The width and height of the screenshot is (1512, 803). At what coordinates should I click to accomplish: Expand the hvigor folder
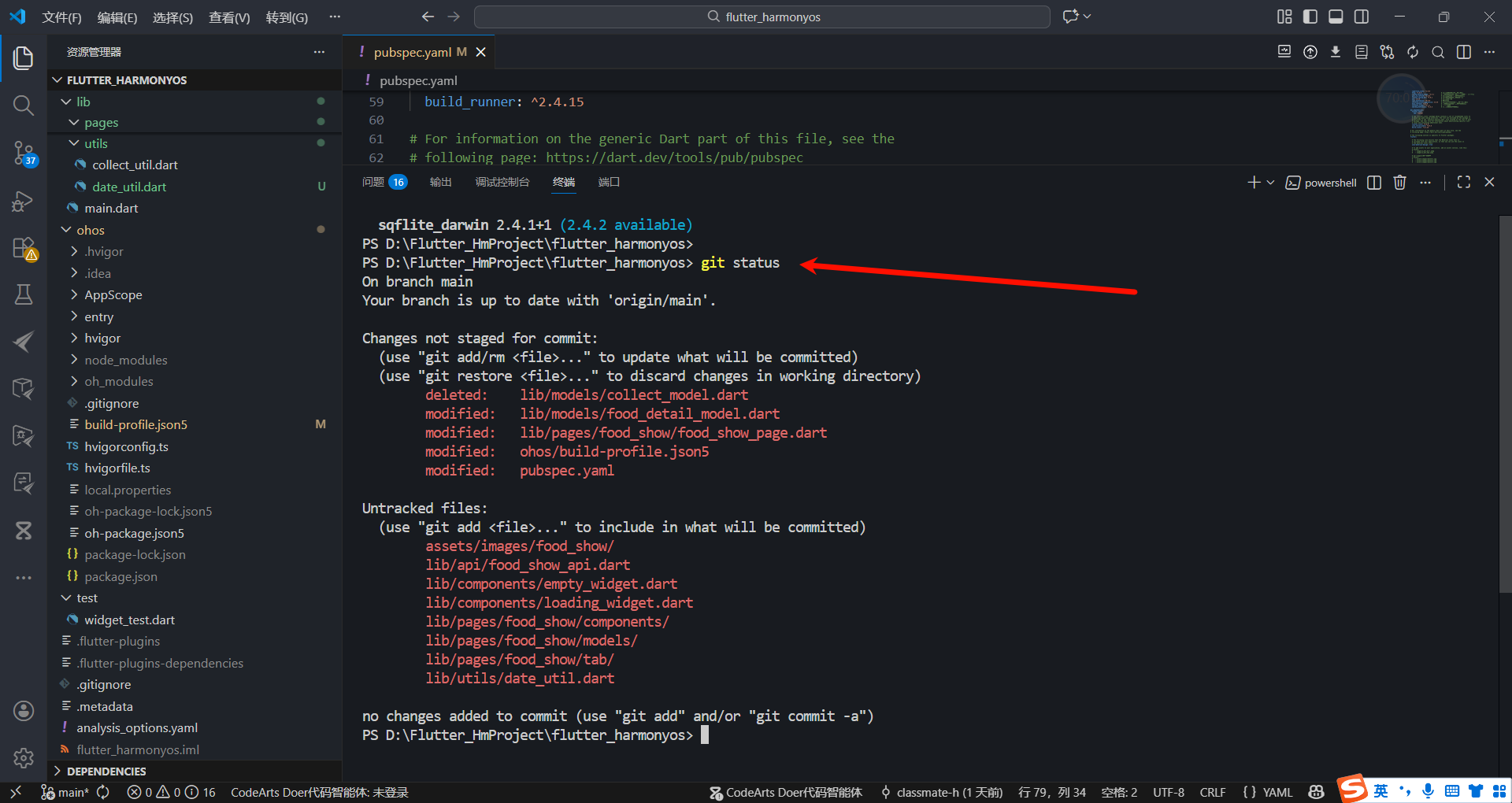click(74, 338)
